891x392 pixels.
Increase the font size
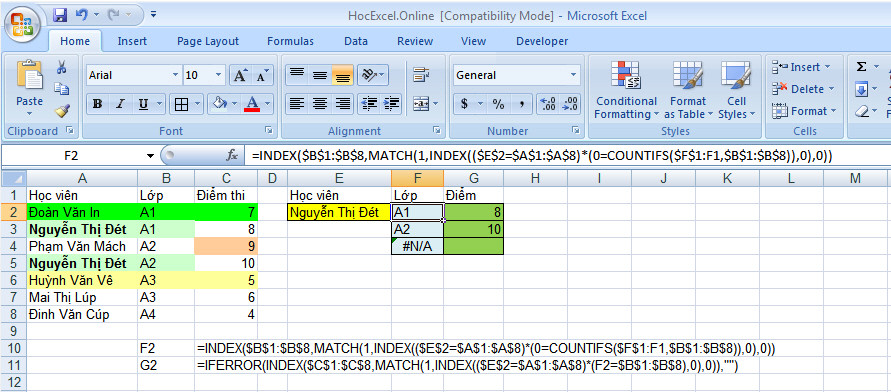(240, 75)
